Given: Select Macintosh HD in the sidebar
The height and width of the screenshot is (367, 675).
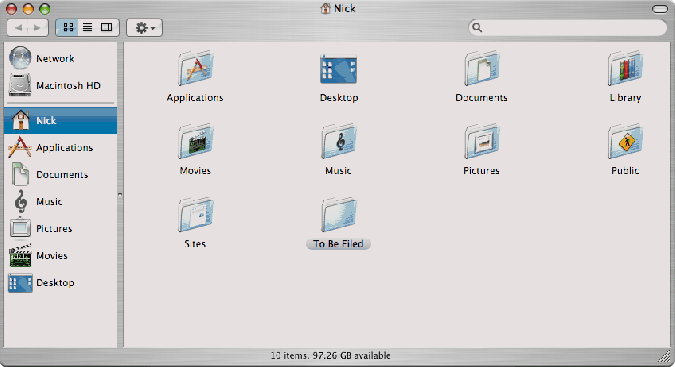Looking at the screenshot, I should pyautogui.click(x=60, y=85).
